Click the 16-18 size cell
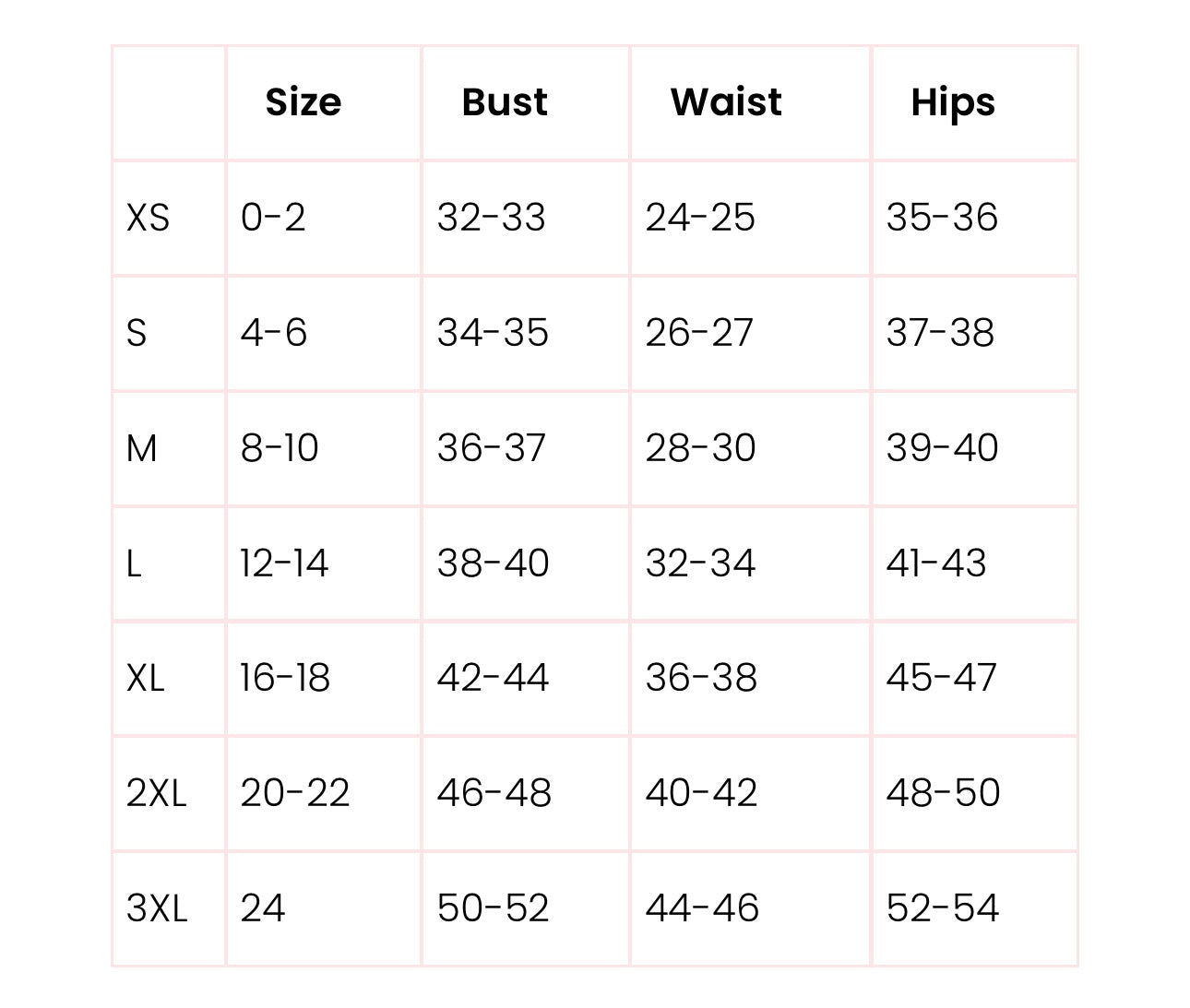 tap(285, 678)
